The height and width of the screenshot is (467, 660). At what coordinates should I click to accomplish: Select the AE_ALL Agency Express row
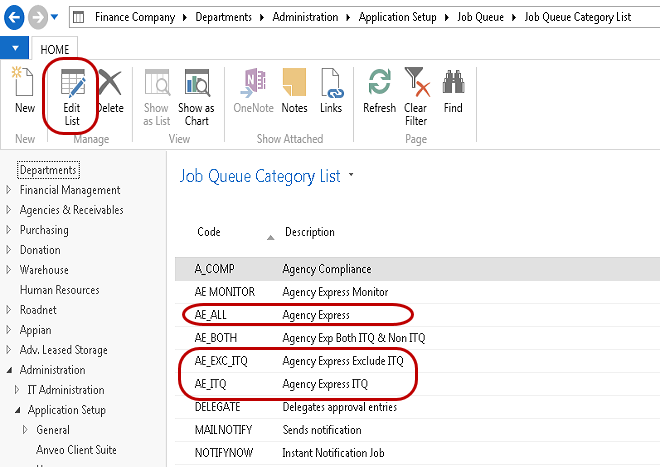tap(211, 315)
